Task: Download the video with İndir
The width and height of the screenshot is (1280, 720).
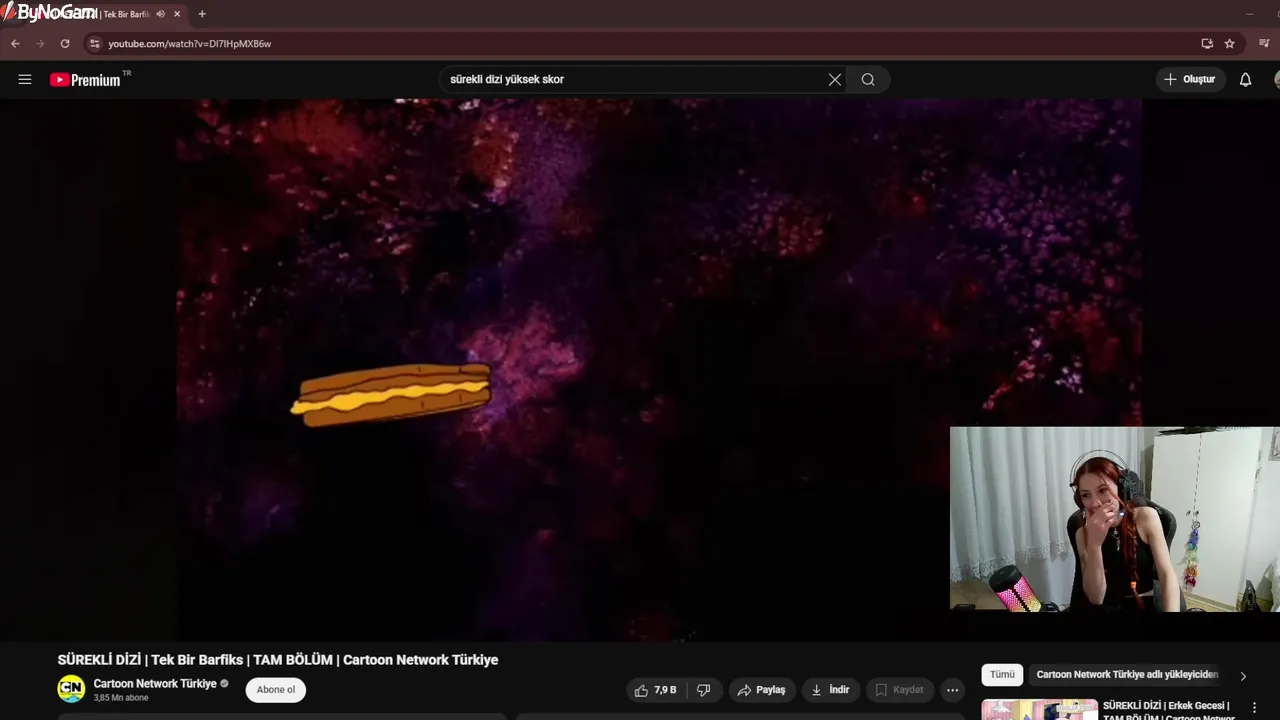Action: click(x=830, y=690)
